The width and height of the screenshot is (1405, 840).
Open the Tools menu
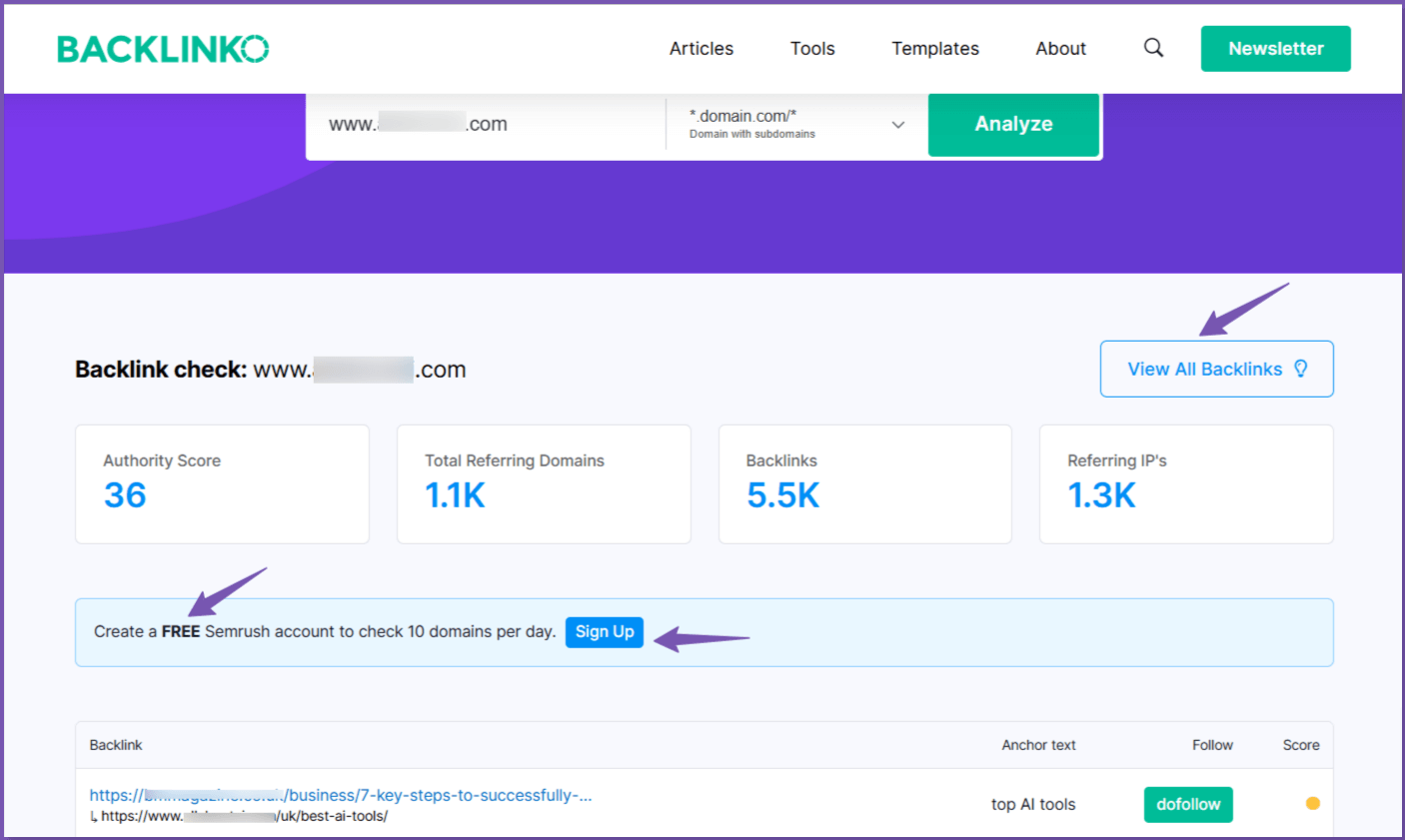[x=811, y=48]
